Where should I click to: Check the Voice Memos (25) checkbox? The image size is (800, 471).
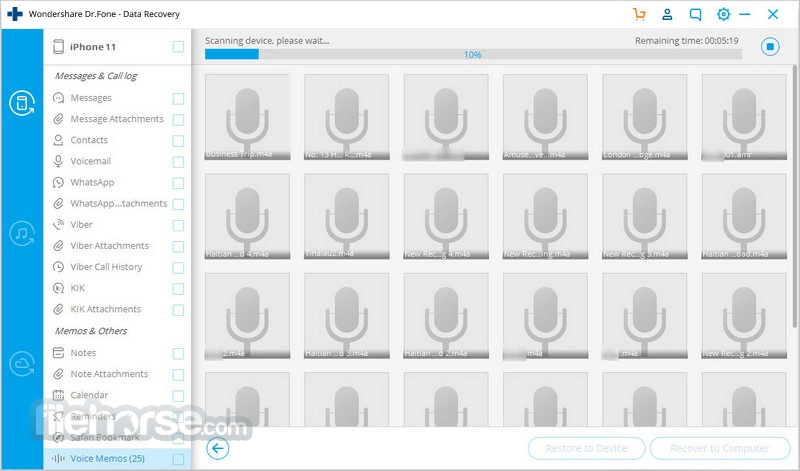click(178, 459)
